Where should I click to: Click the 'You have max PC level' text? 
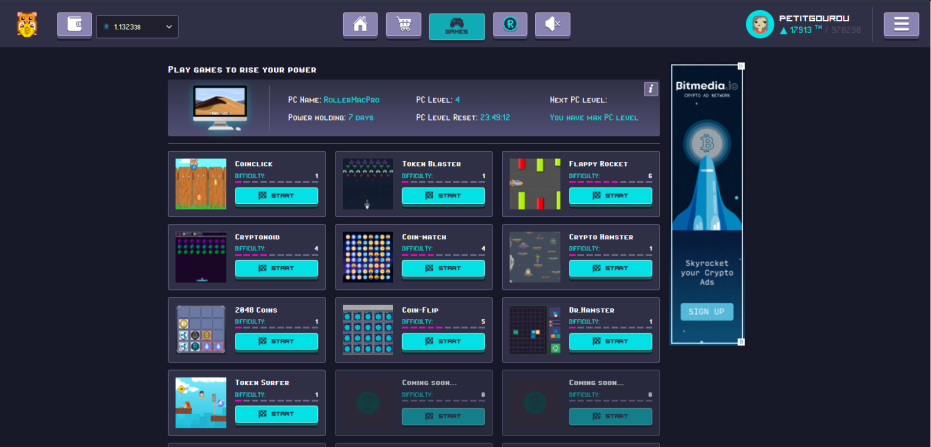[x=594, y=118]
